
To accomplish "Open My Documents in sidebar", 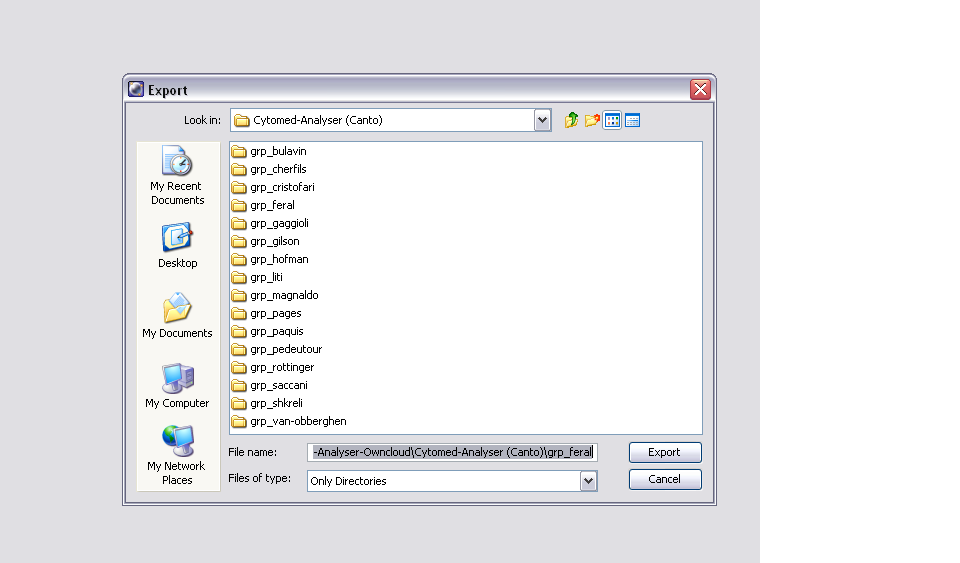I will 177,315.
